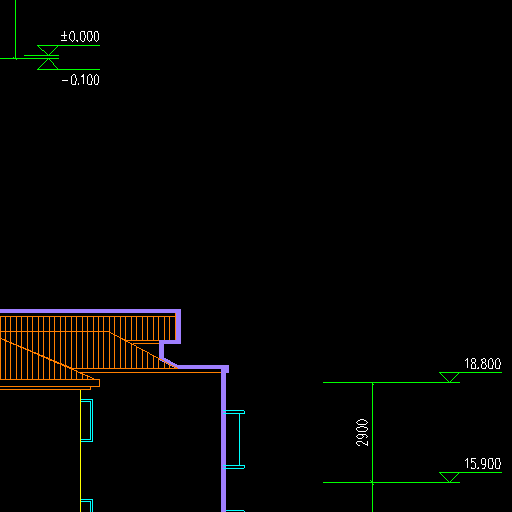Image resolution: width=512 pixels, height=512 pixels.
Task: Click the green horizontal line at 15.900
Action: 391,482
